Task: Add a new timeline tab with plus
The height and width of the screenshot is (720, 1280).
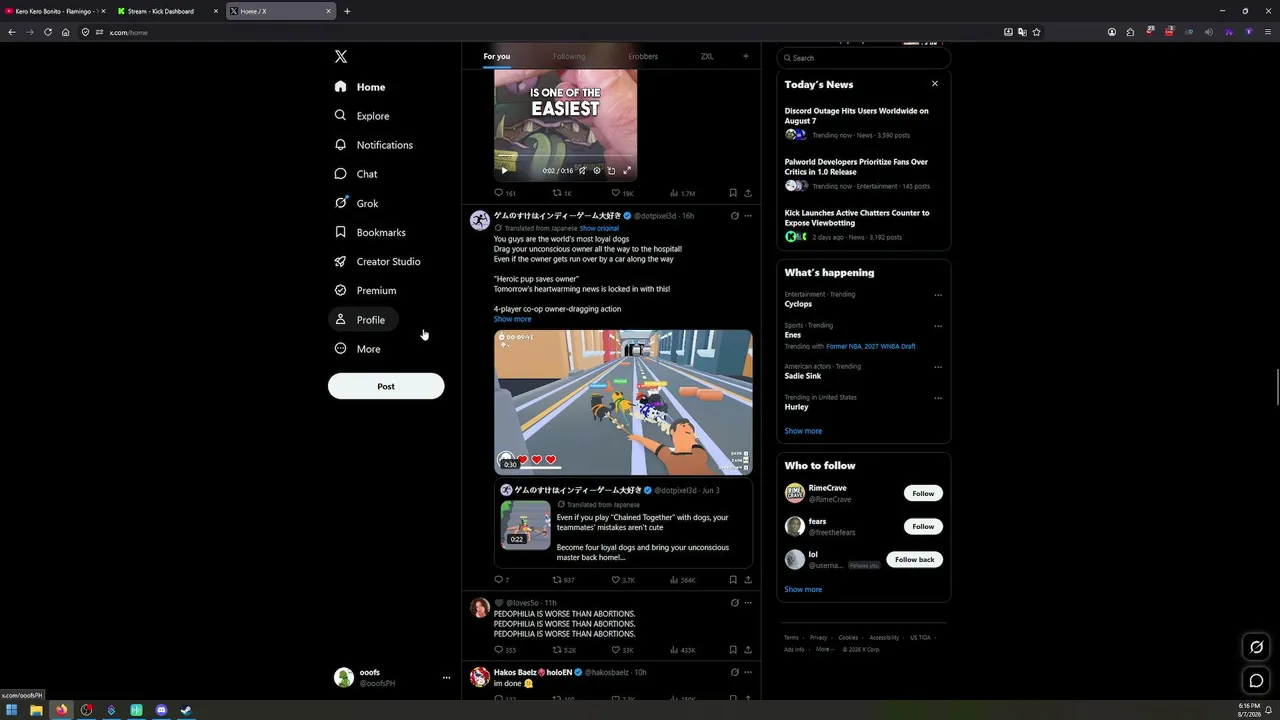Action: click(x=745, y=56)
